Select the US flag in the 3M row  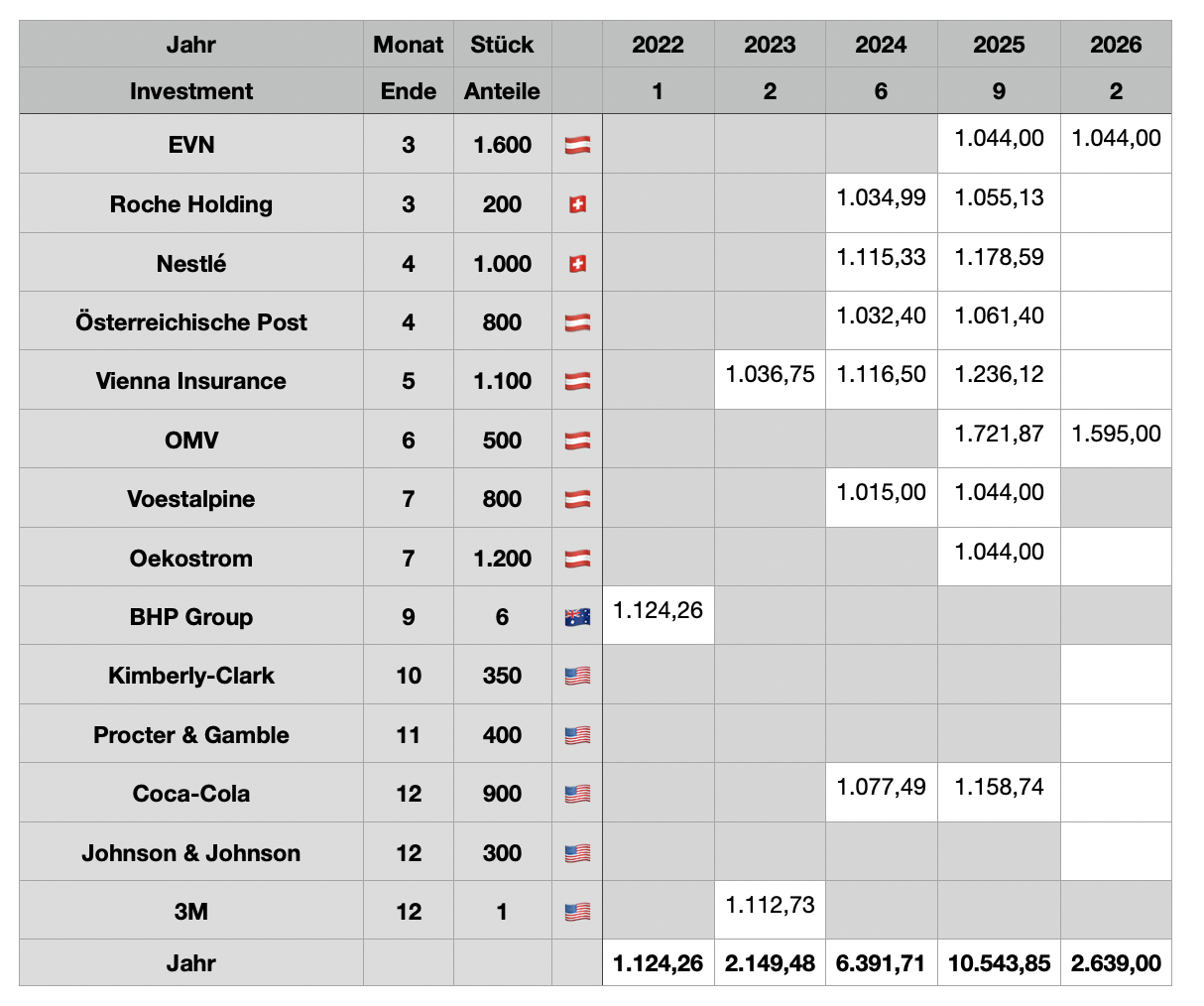tap(577, 912)
